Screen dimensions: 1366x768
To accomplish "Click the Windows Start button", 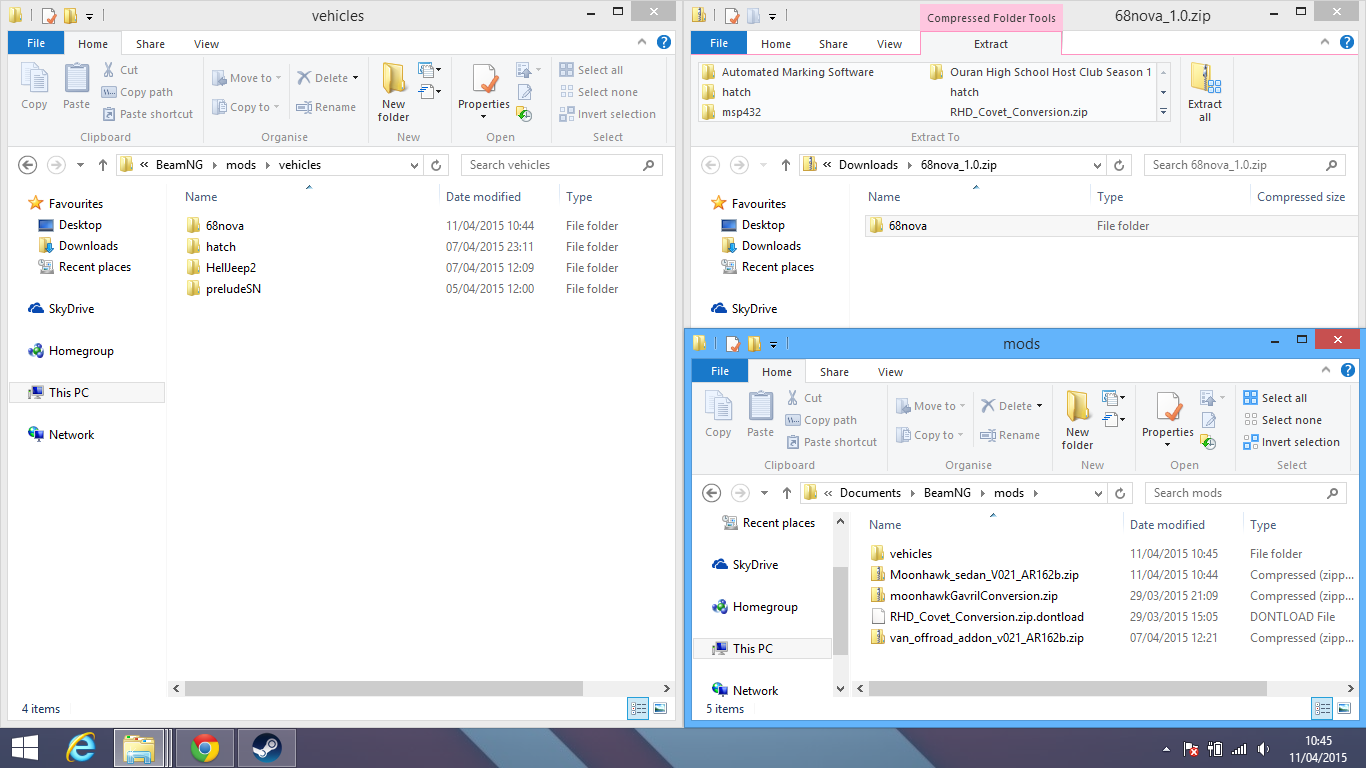I will [x=25, y=747].
